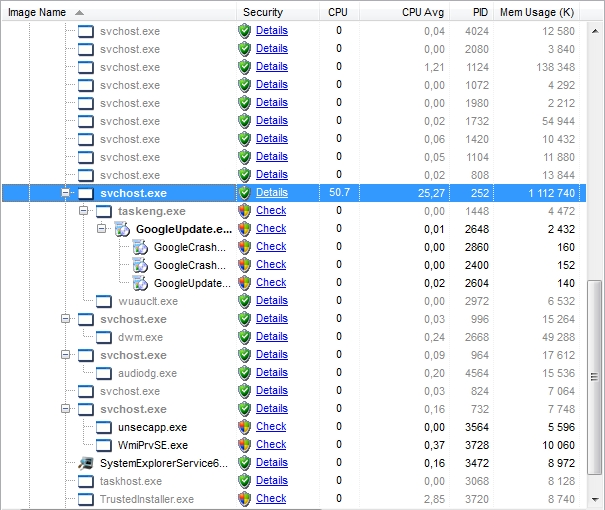
Task: Click the WmiPrvSE.exe process icon
Action: 104,445
